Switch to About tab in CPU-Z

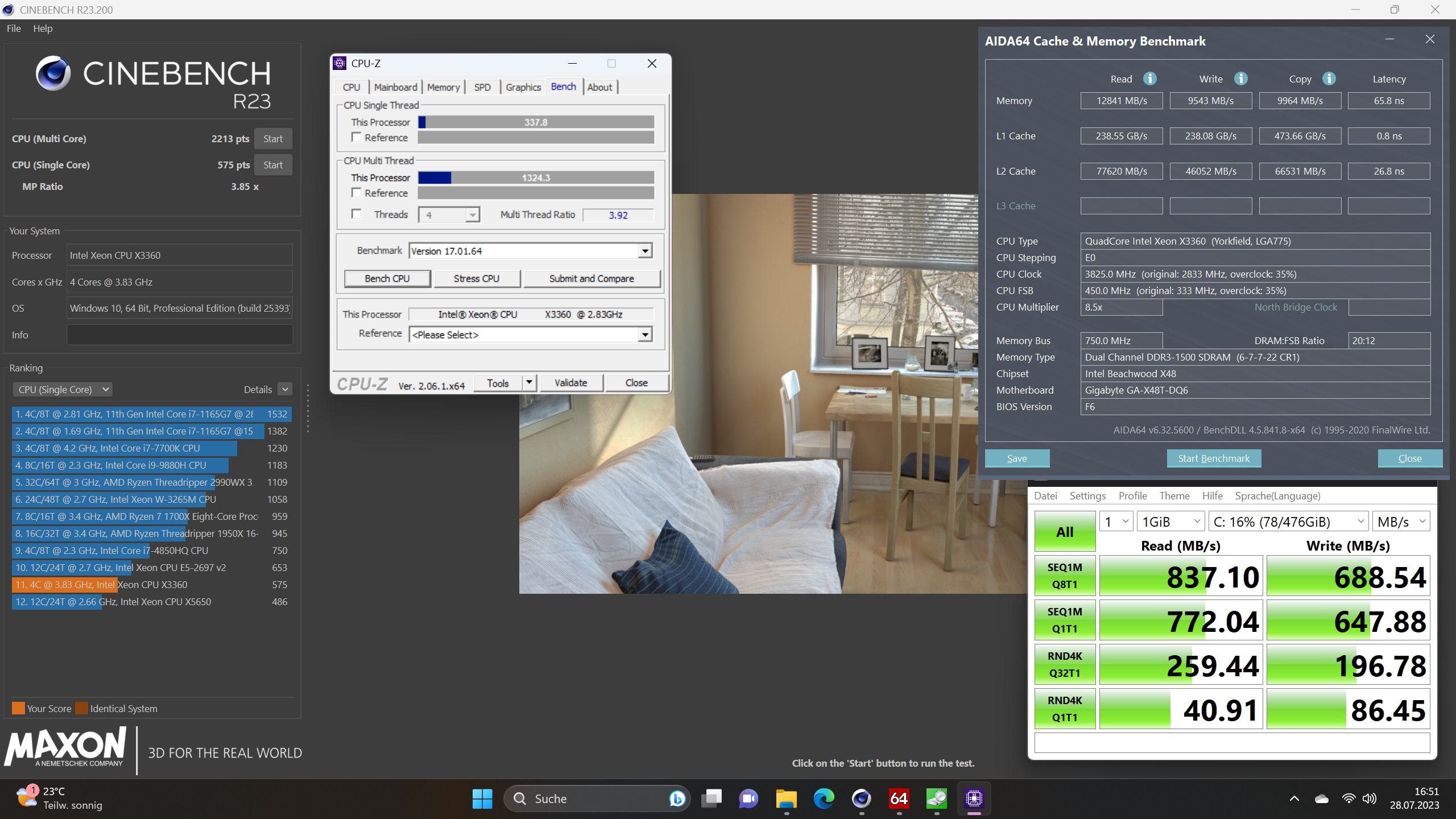click(x=599, y=87)
